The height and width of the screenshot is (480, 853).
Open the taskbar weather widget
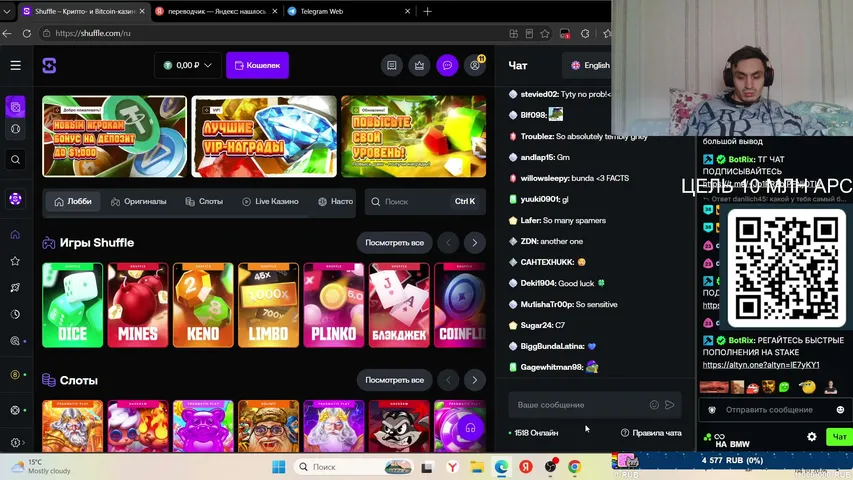(x=41, y=466)
